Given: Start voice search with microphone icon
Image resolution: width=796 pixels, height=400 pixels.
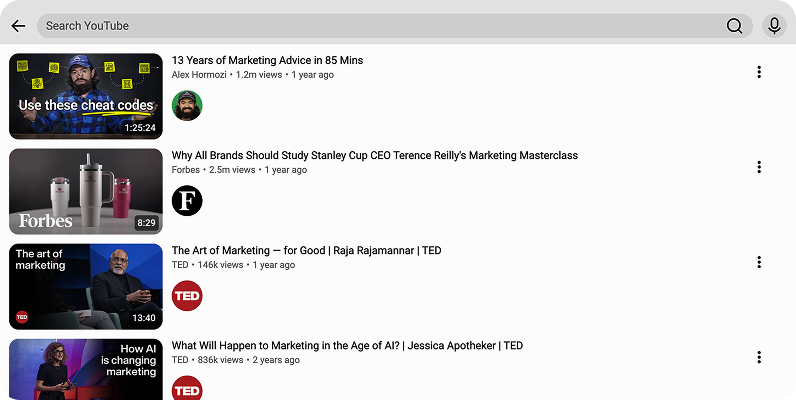Looking at the screenshot, I should click(x=774, y=26).
